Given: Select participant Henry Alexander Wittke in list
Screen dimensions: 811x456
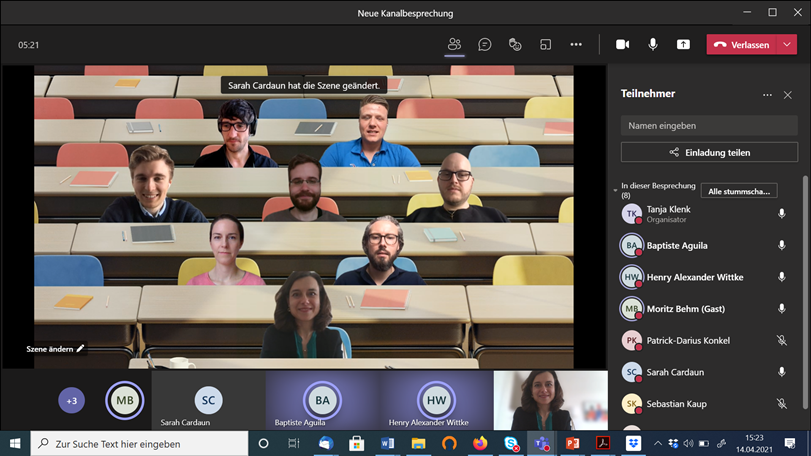Looking at the screenshot, I should click(x=709, y=277).
